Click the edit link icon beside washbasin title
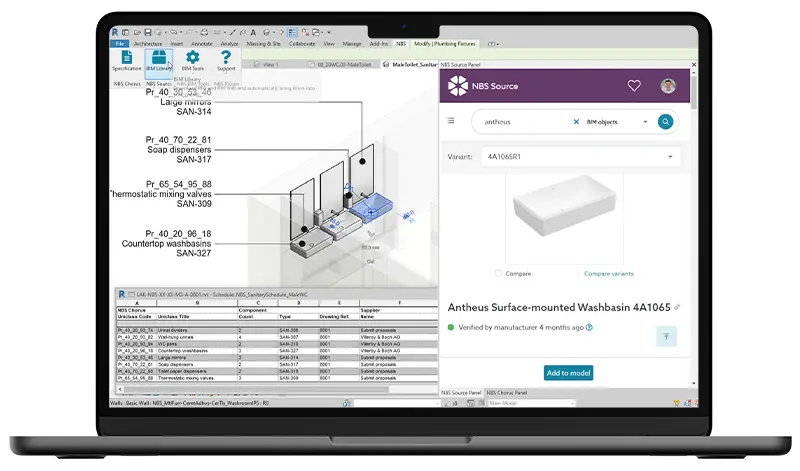The width and height of the screenshot is (800, 471). (677, 307)
